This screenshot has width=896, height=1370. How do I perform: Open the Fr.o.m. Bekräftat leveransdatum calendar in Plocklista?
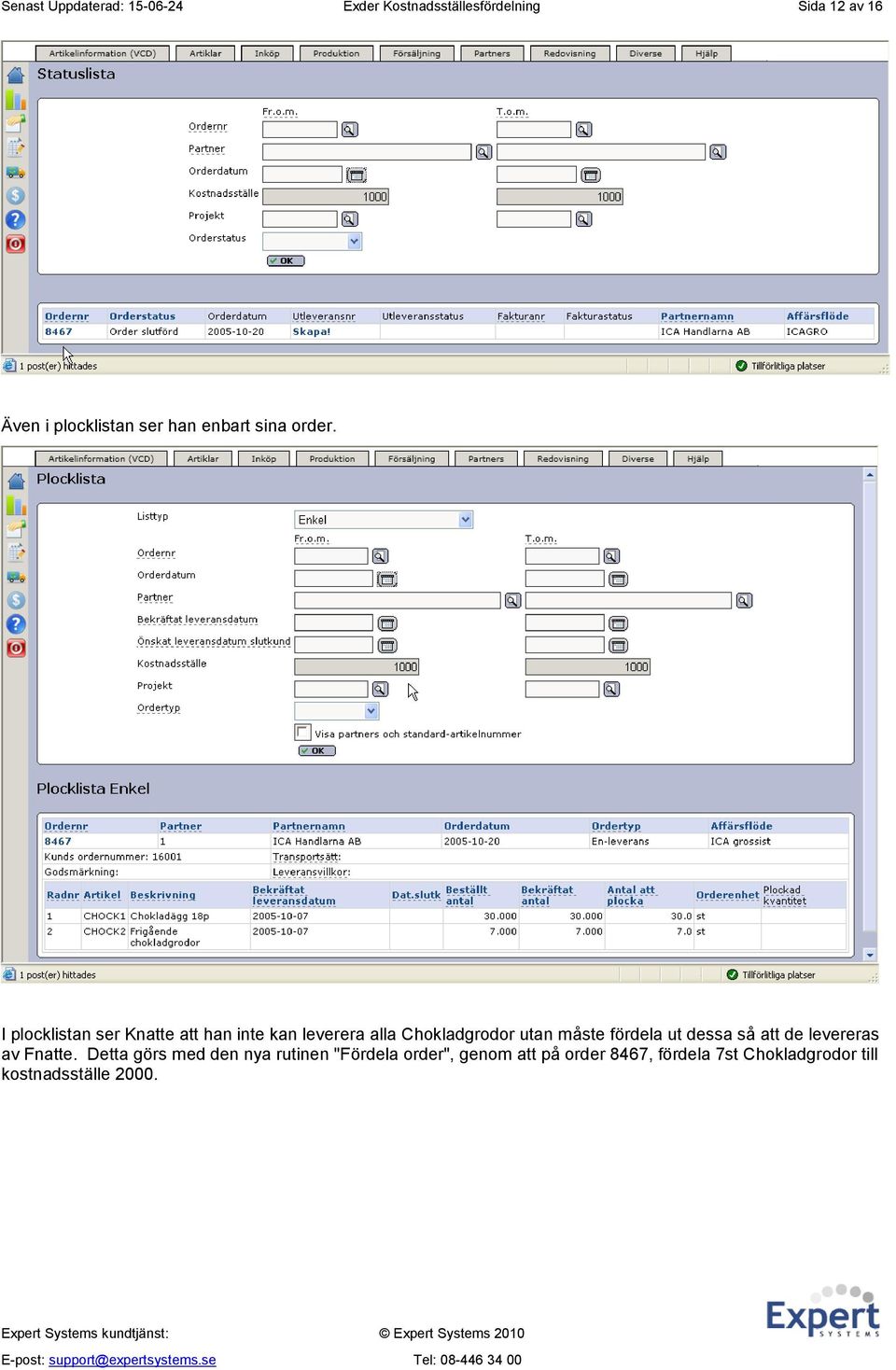(x=386, y=623)
